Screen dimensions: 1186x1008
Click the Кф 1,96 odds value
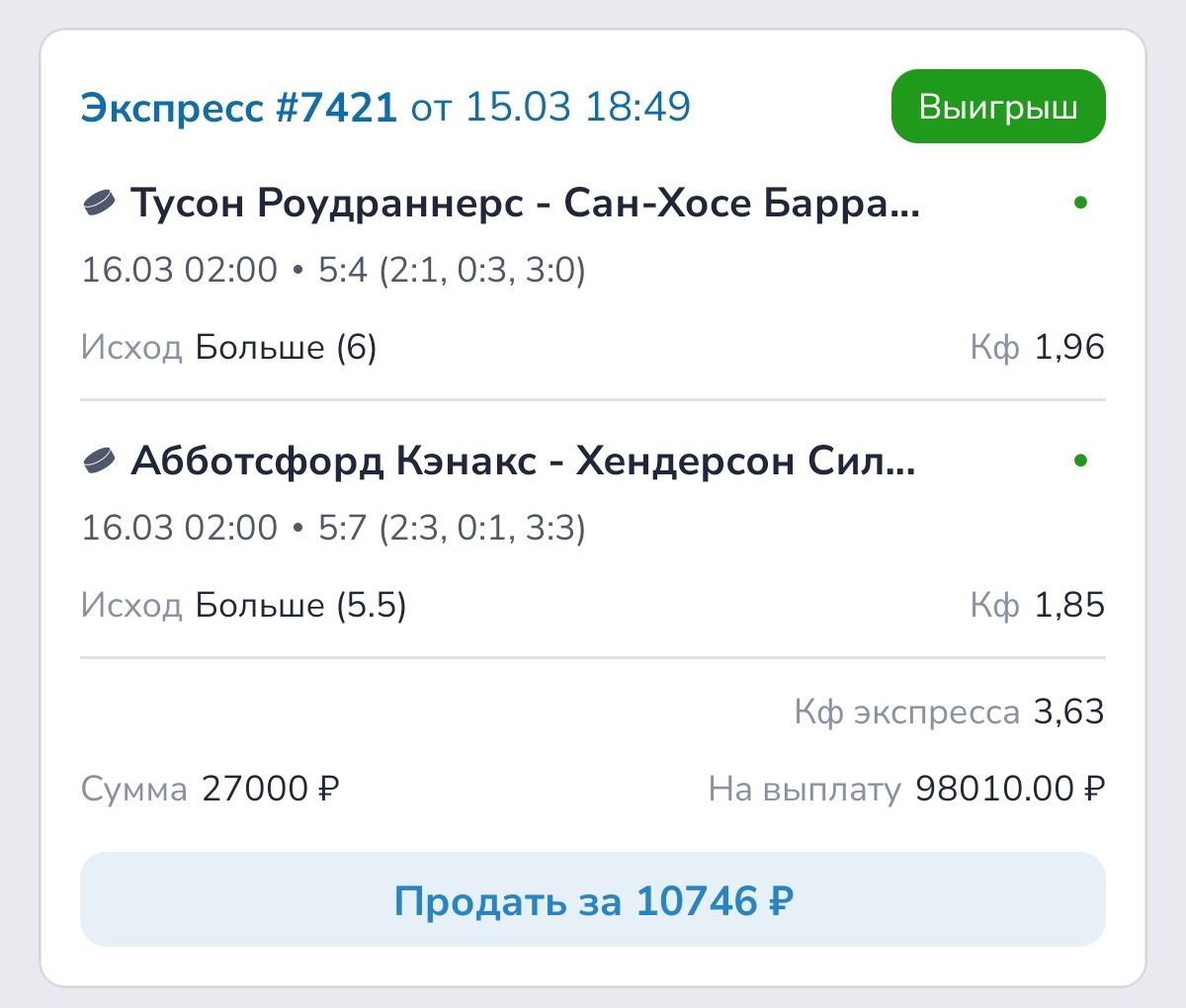click(x=1068, y=347)
